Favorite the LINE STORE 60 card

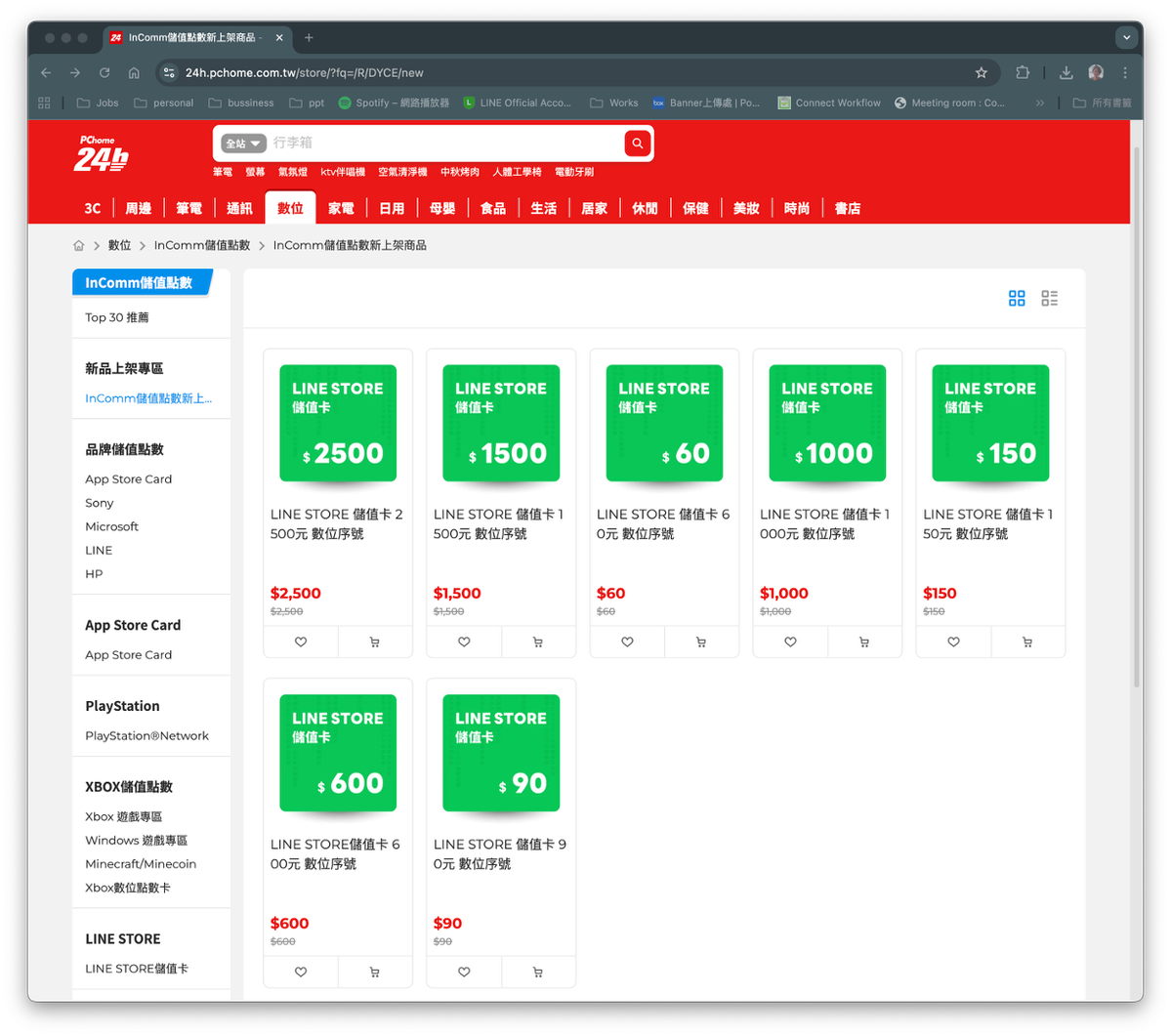click(627, 642)
